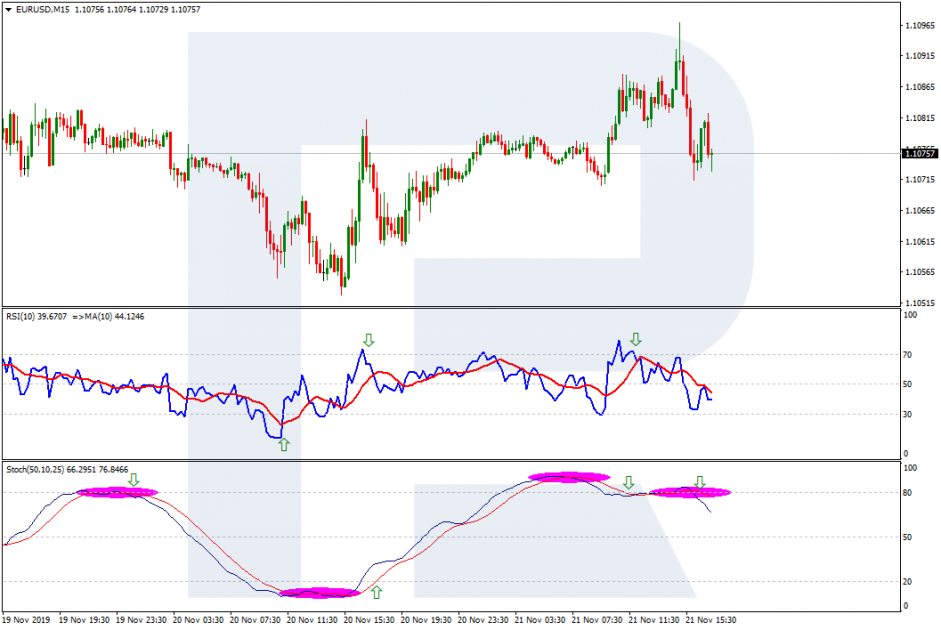Click price level 1.10865 on the axis
This screenshot has height=630, width=941.
coord(920,87)
